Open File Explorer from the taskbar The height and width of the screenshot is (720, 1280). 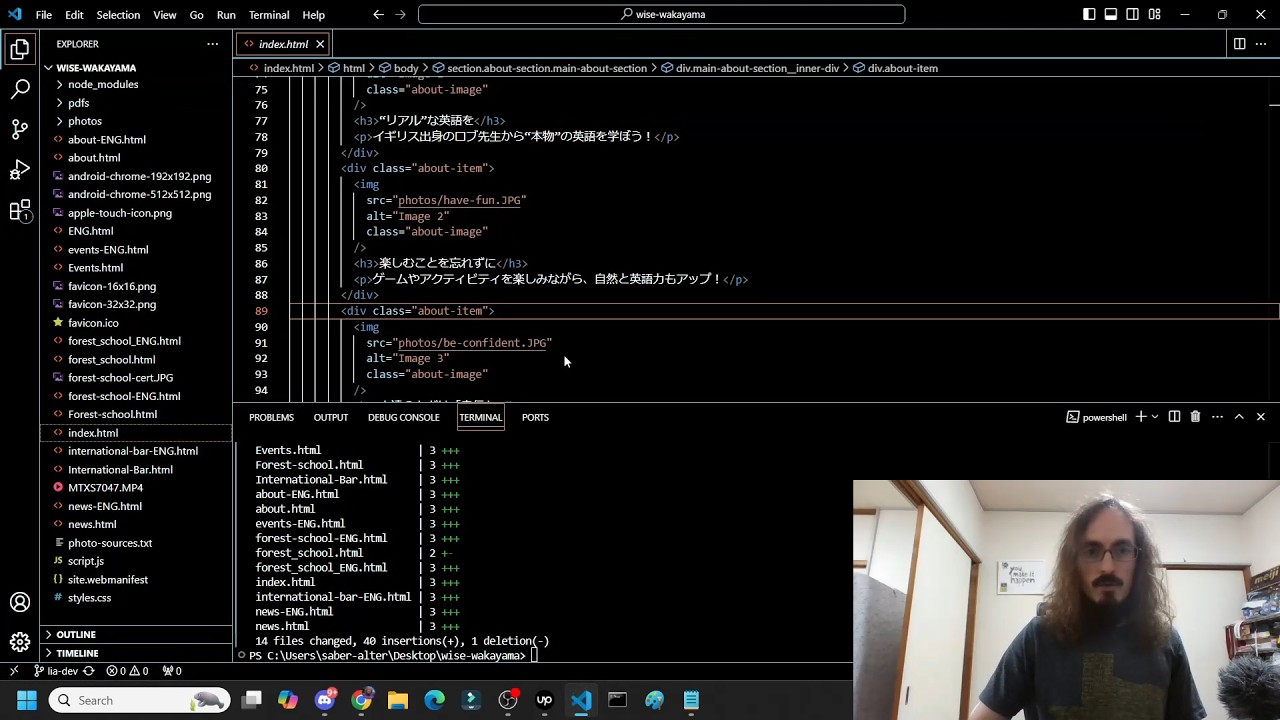pos(398,700)
